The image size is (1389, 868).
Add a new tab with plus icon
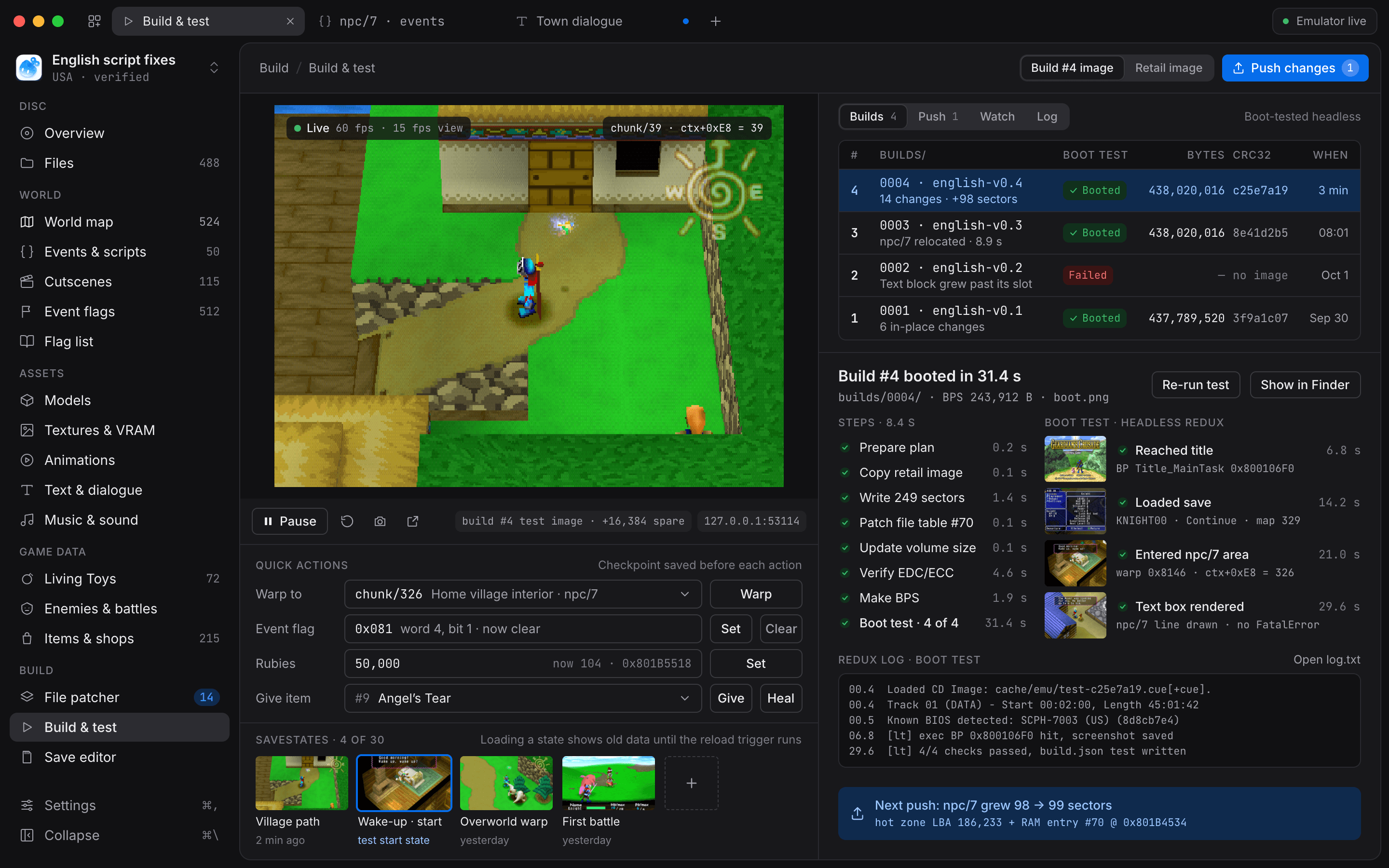pyautogui.click(x=715, y=21)
